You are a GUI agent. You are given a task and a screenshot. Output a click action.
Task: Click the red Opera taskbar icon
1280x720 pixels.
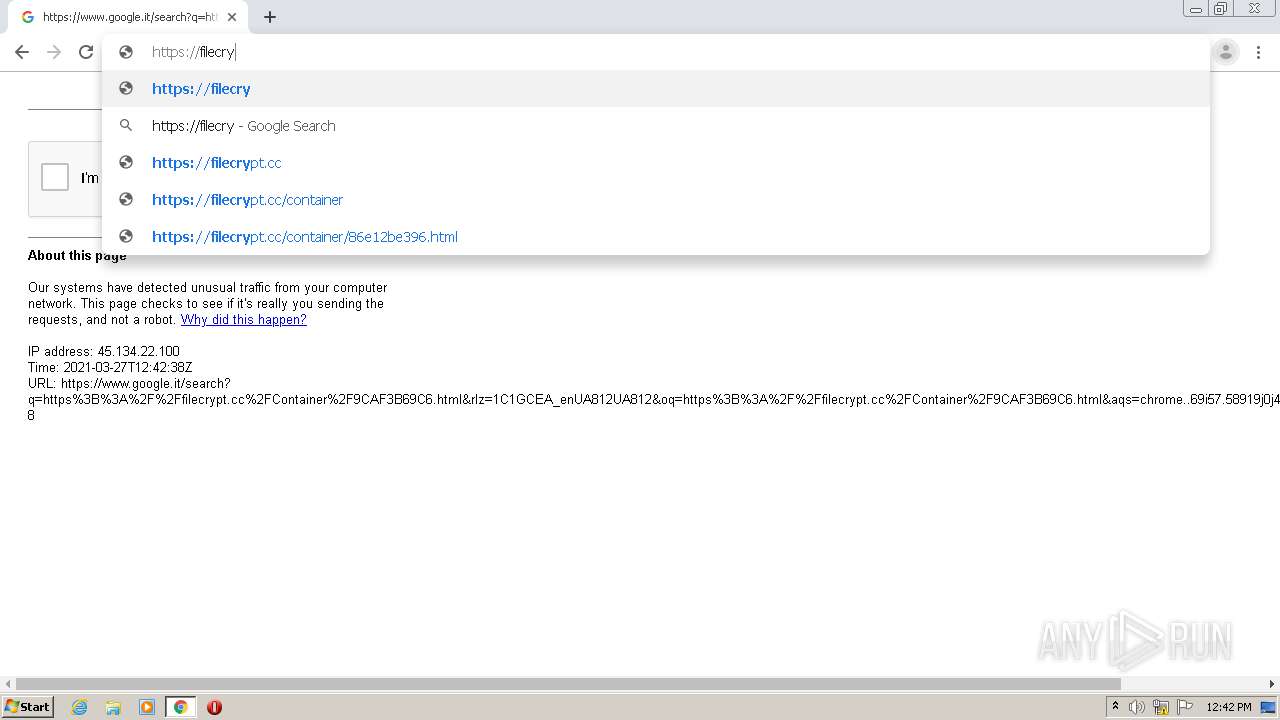pos(214,707)
